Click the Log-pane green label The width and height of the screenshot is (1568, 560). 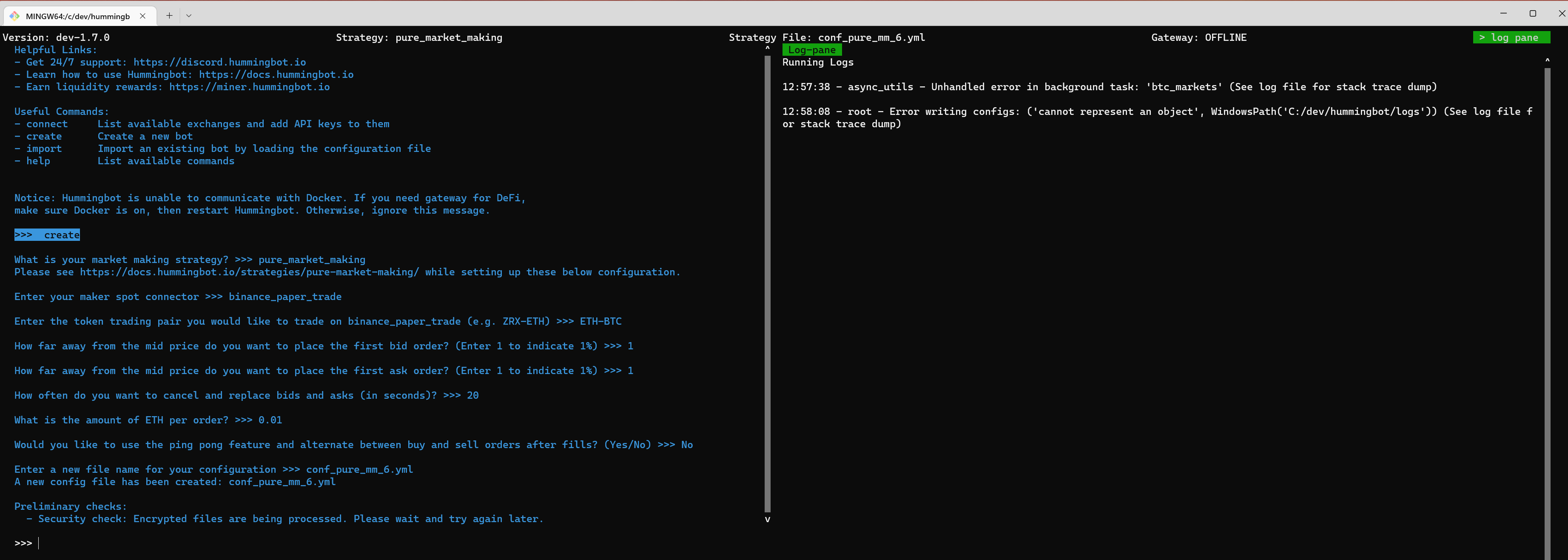coord(812,50)
